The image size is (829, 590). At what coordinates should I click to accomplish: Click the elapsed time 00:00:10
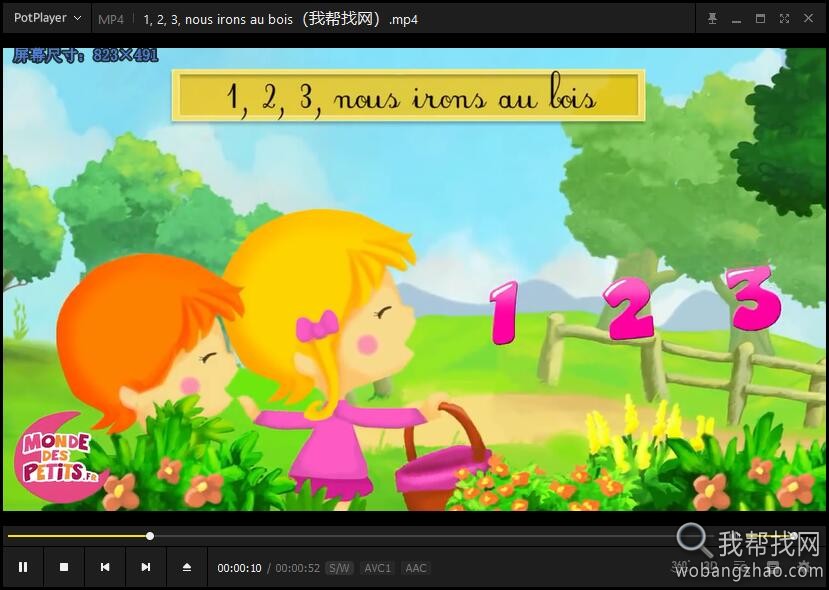[240, 568]
